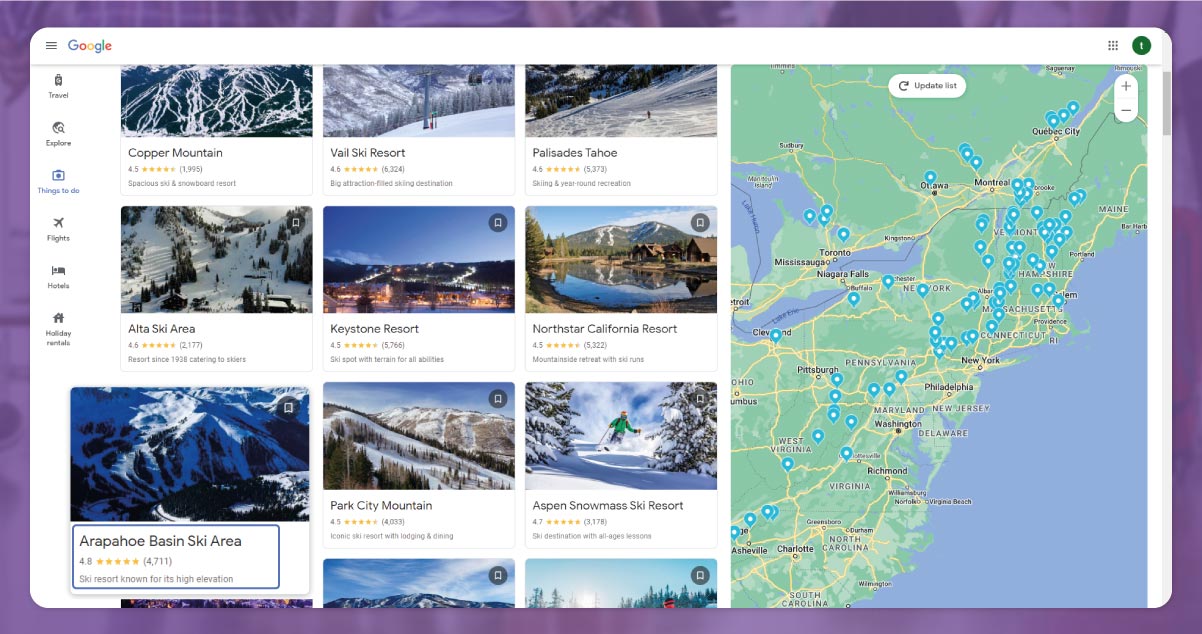The height and width of the screenshot is (634, 1202).
Task: Click the Québec City label on the map
Action: (x=1057, y=132)
